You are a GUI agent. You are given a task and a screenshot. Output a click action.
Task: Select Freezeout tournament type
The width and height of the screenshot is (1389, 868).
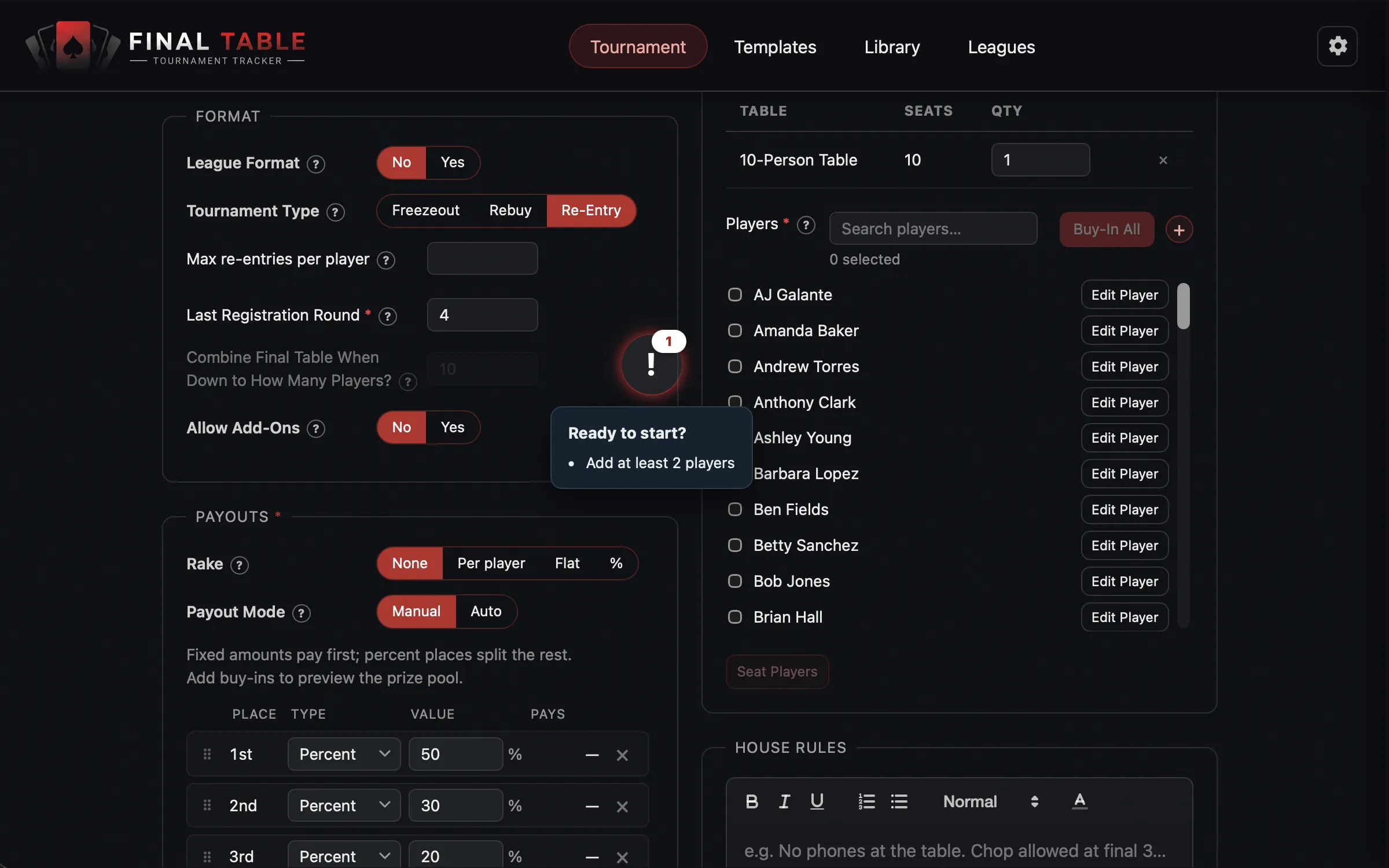point(425,211)
